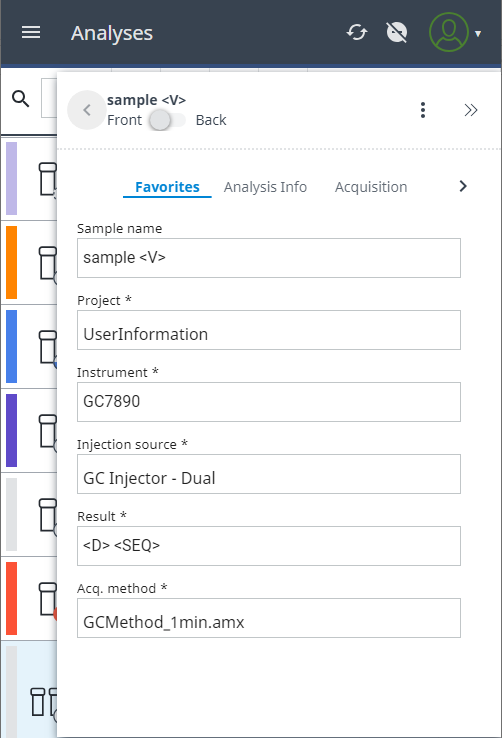The height and width of the screenshot is (738, 502).
Task: Click the orange color stripe row
Action: tap(11, 263)
